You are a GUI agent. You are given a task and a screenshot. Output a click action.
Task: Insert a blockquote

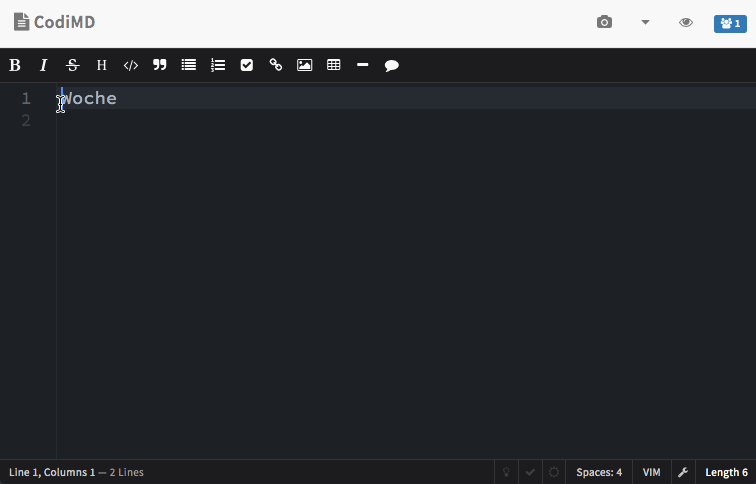coord(160,65)
